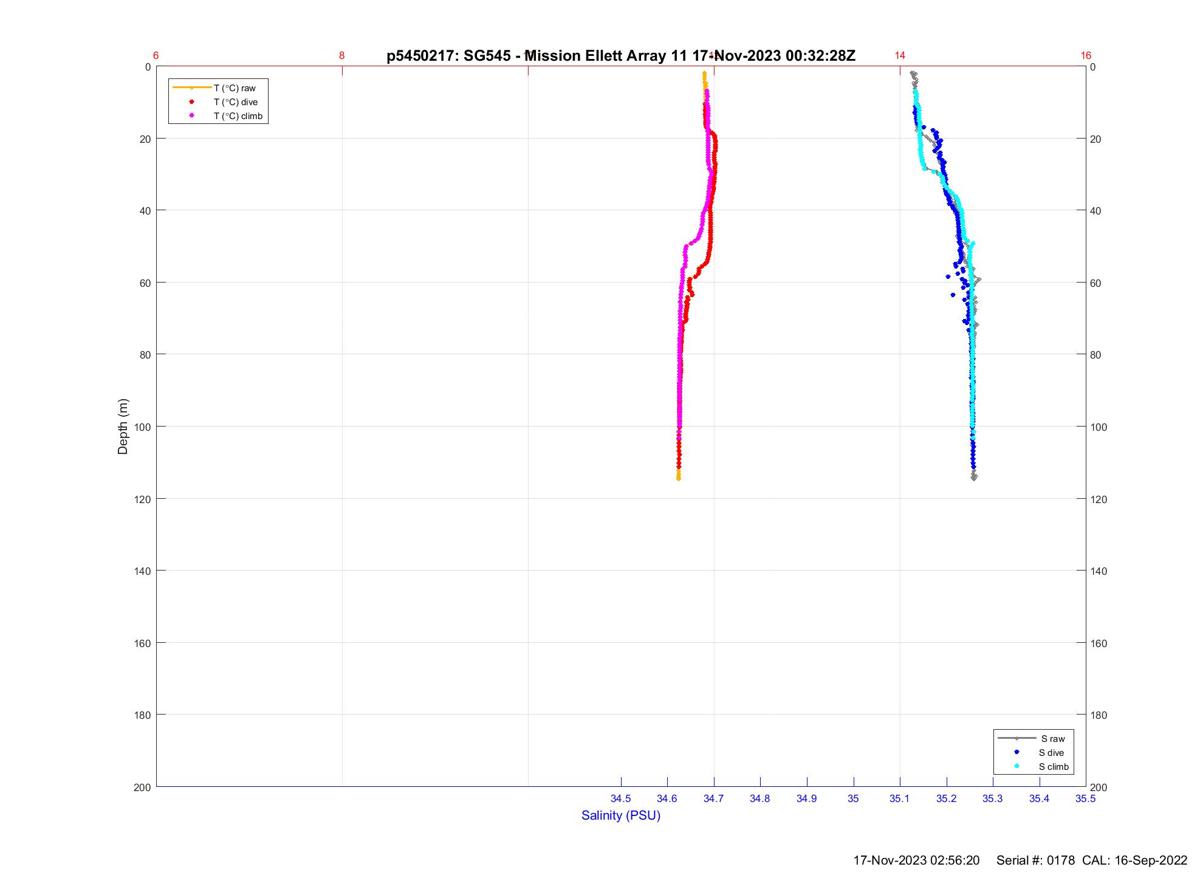The height and width of the screenshot is (885, 1200).
Task: Select the 'S dive' legend entry
Action: (1052, 752)
